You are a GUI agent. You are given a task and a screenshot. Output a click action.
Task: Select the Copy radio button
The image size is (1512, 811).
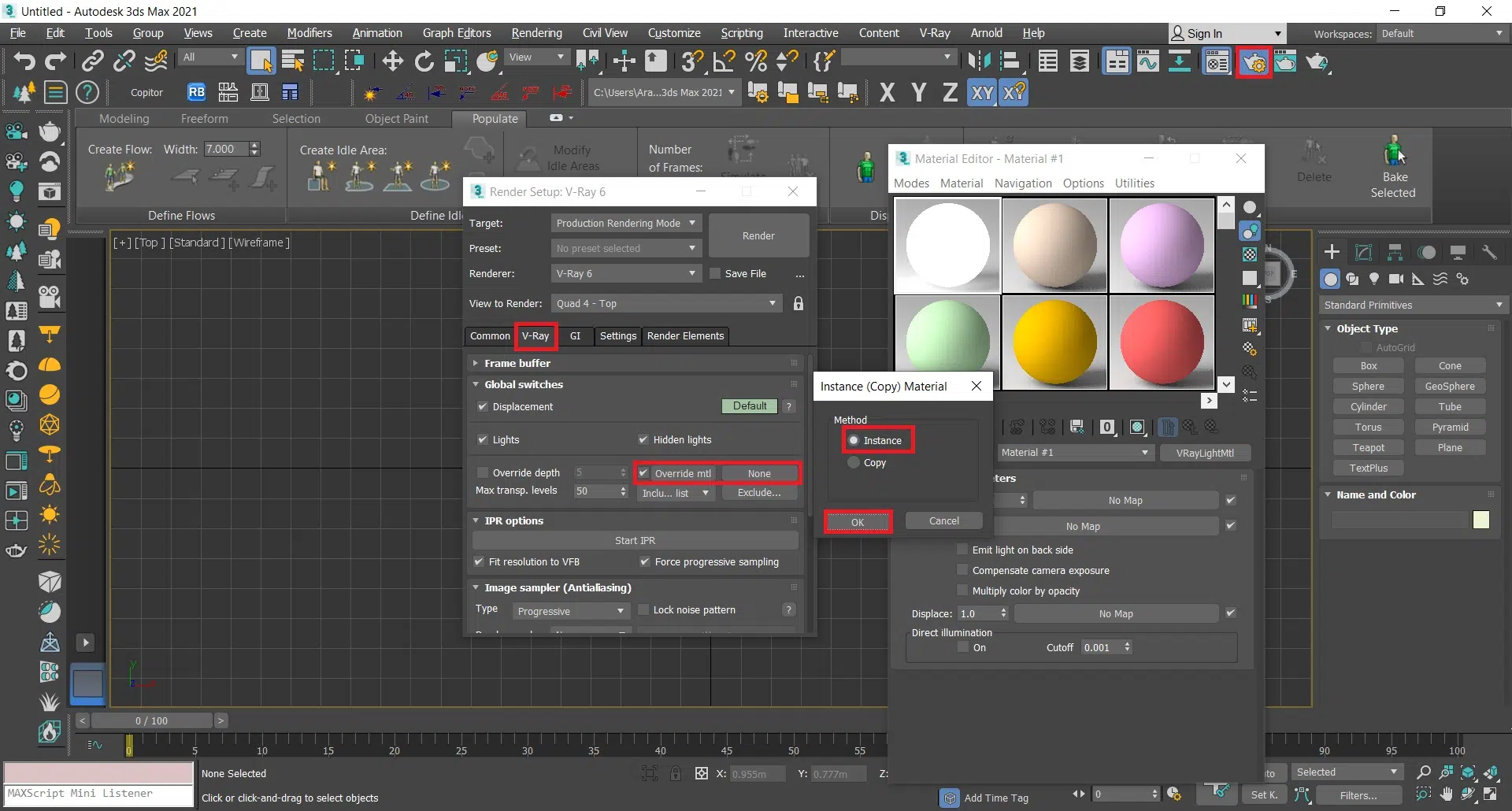pyautogui.click(x=854, y=463)
